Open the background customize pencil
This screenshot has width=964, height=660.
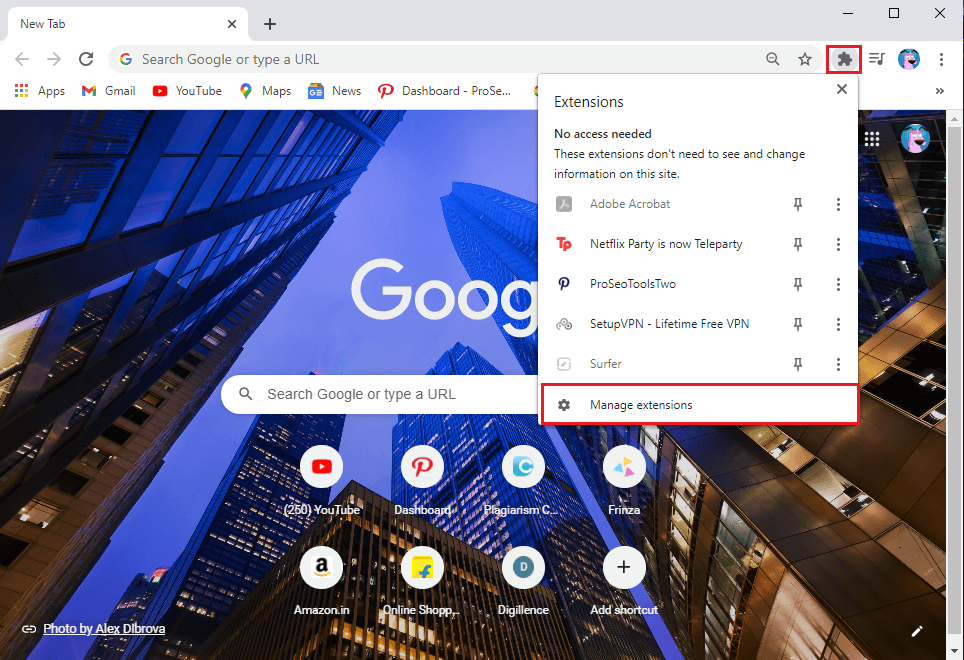[x=917, y=631]
